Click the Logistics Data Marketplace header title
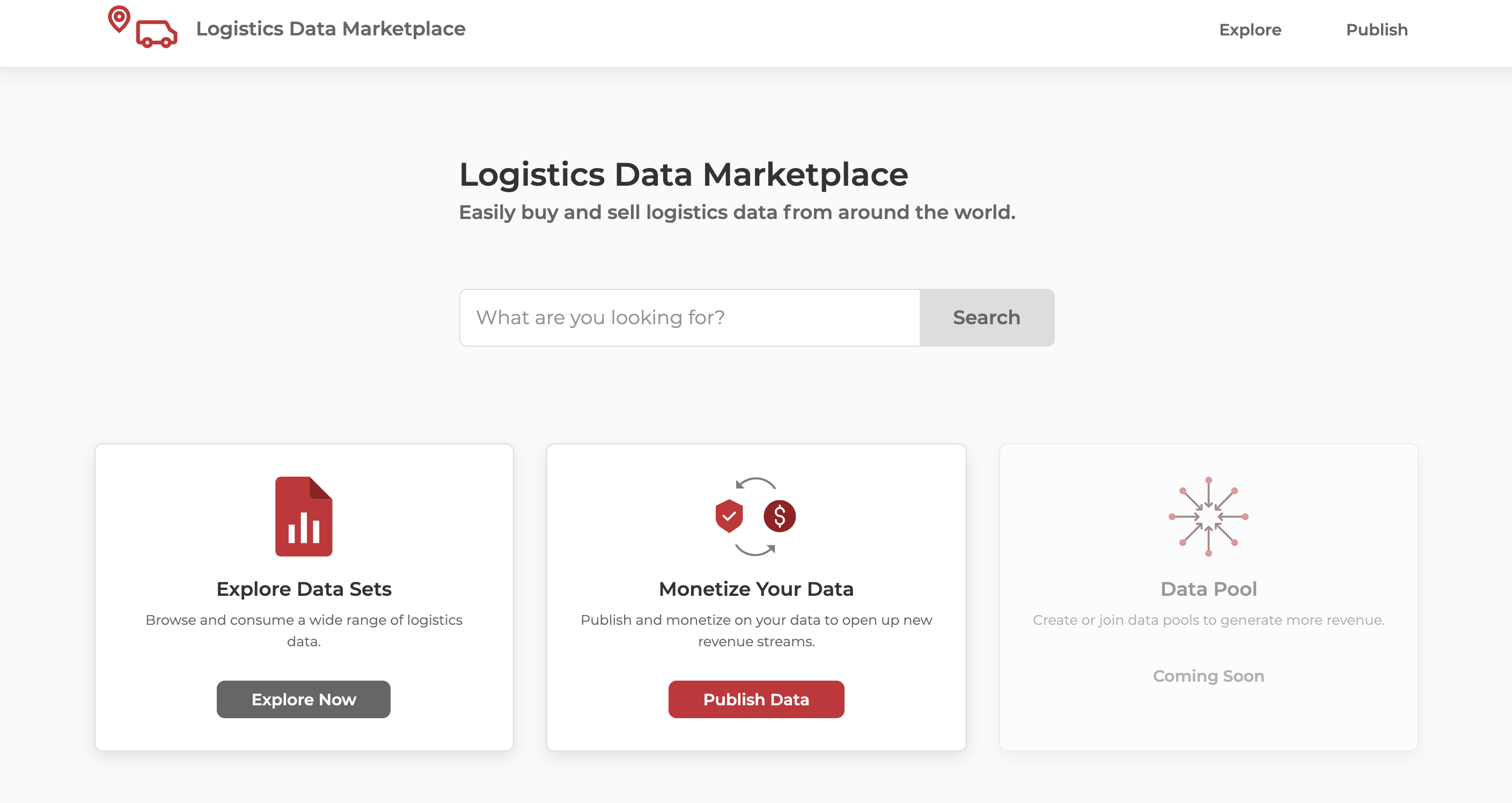Viewport: 1512px width, 803px height. tap(331, 29)
